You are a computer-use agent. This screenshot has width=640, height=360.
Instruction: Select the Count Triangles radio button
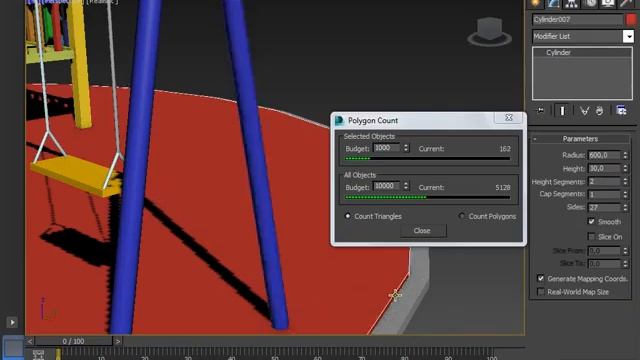point(347,216)
